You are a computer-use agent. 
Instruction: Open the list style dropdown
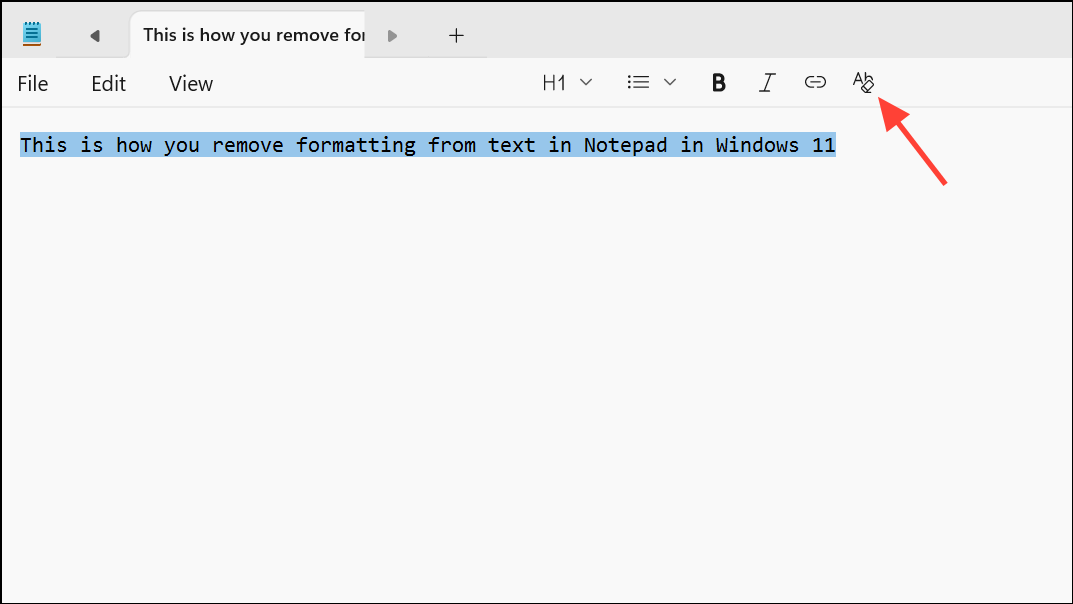coord(669,82)
